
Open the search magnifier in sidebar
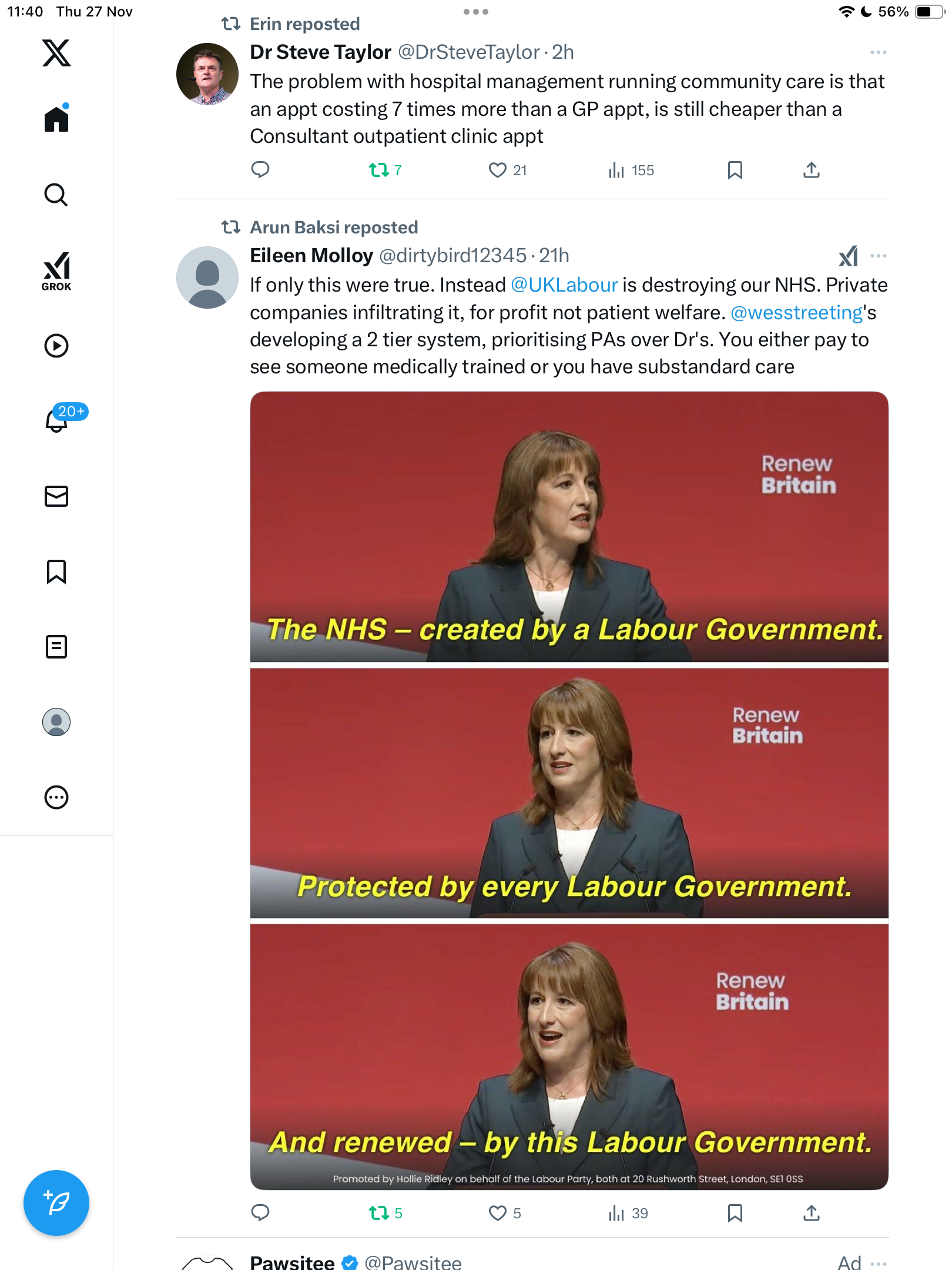click(56, 195)
